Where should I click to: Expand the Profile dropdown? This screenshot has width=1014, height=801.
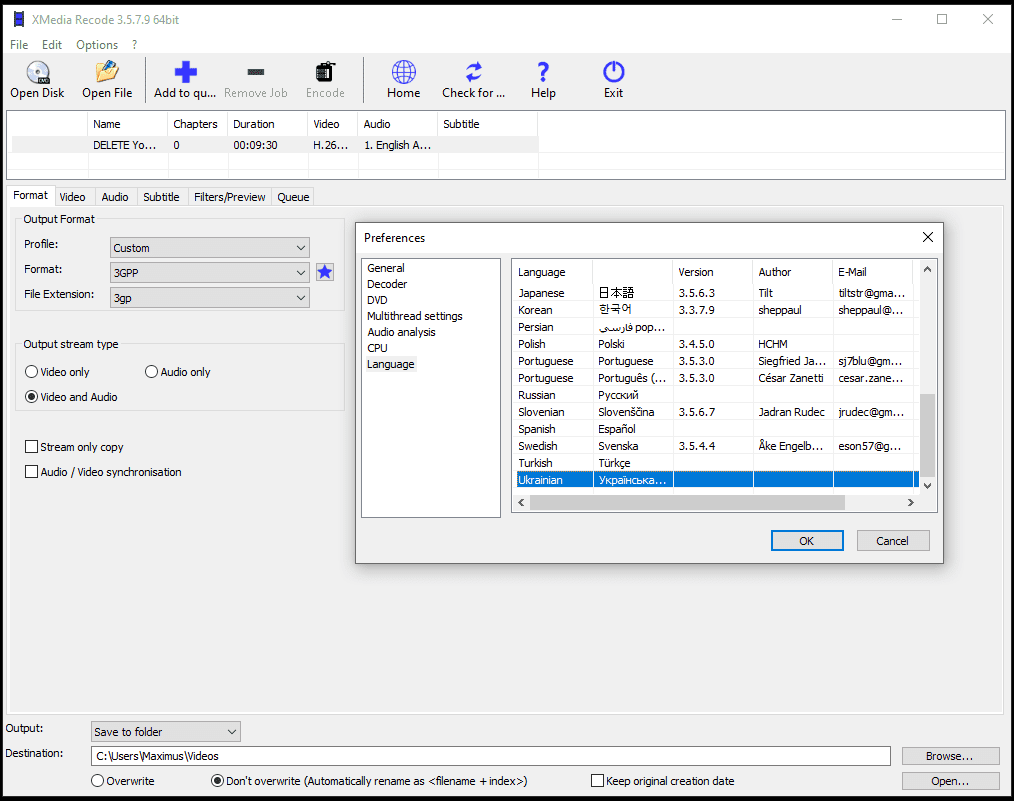[x=210, y=248]
